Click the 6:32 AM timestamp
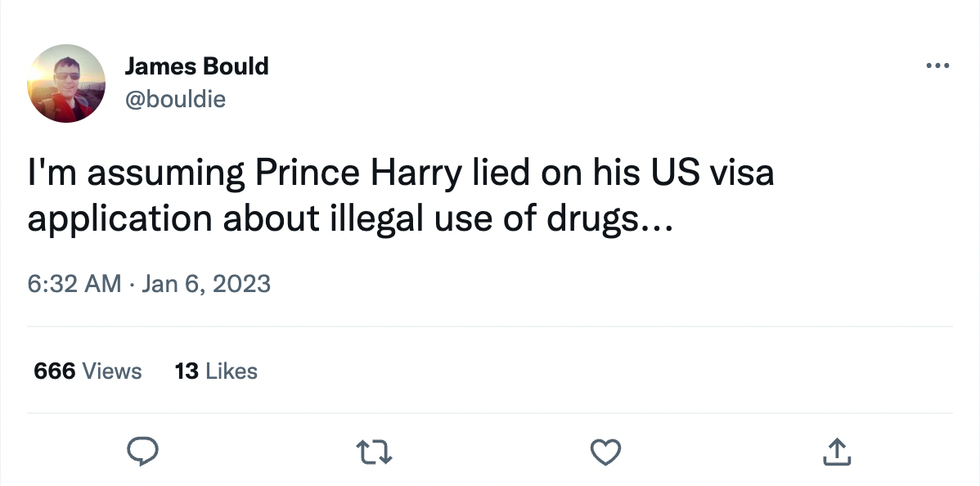 tap(75, 283)
